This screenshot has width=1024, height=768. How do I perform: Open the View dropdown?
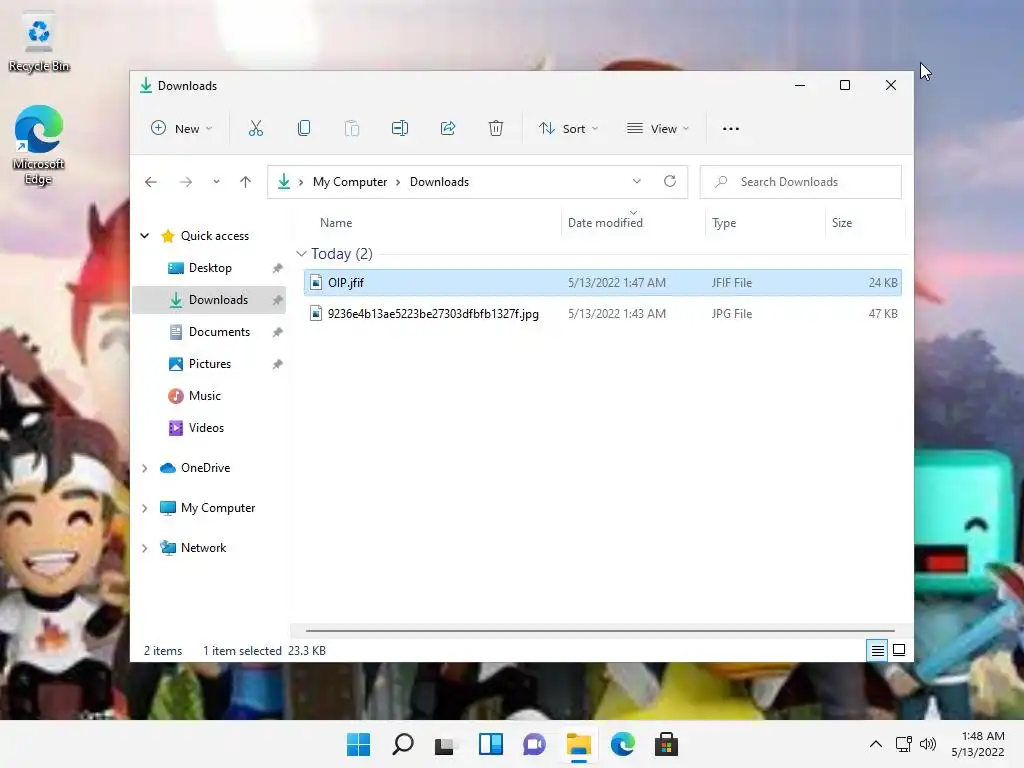coord(658,129)
